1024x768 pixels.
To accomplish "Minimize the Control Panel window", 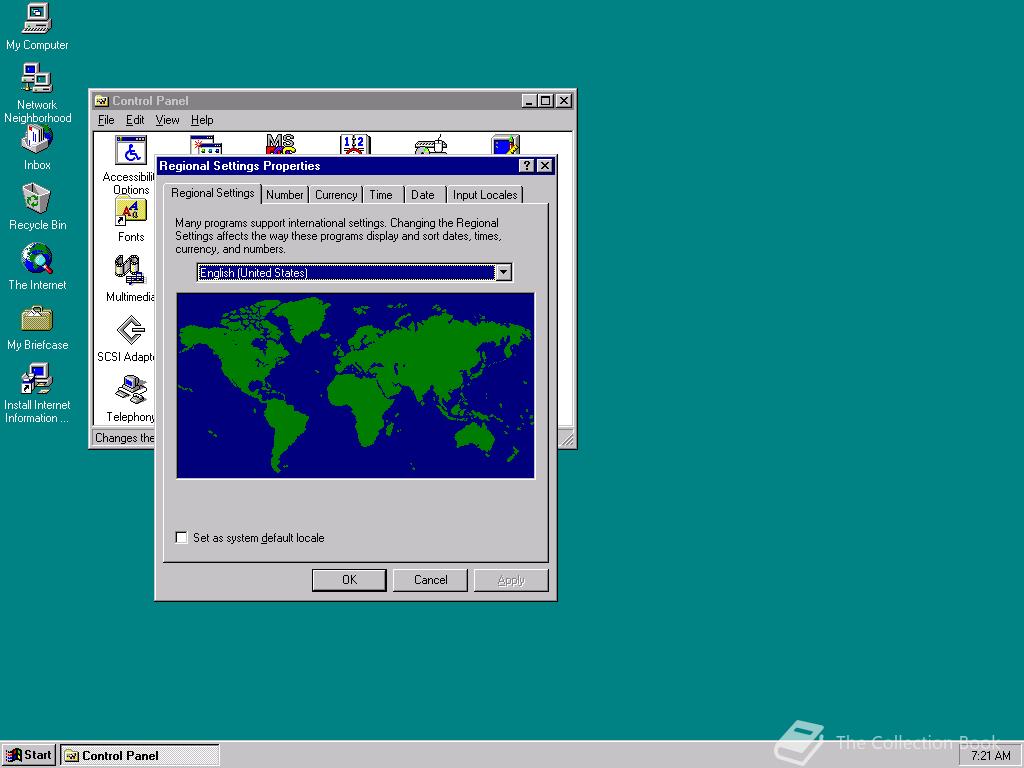I will tap(530, 101).
